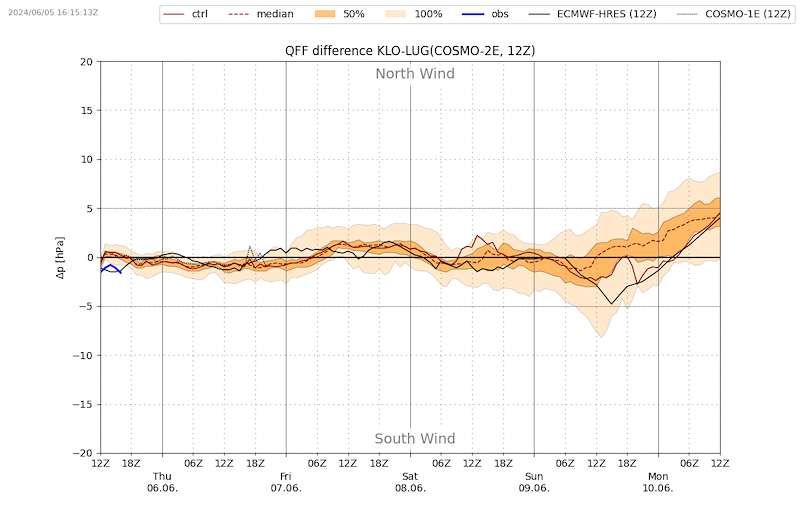The height and width of the screenshot is (509, 800).
Task: Click the 'ctrl' legend label
Action: (199, 14)
